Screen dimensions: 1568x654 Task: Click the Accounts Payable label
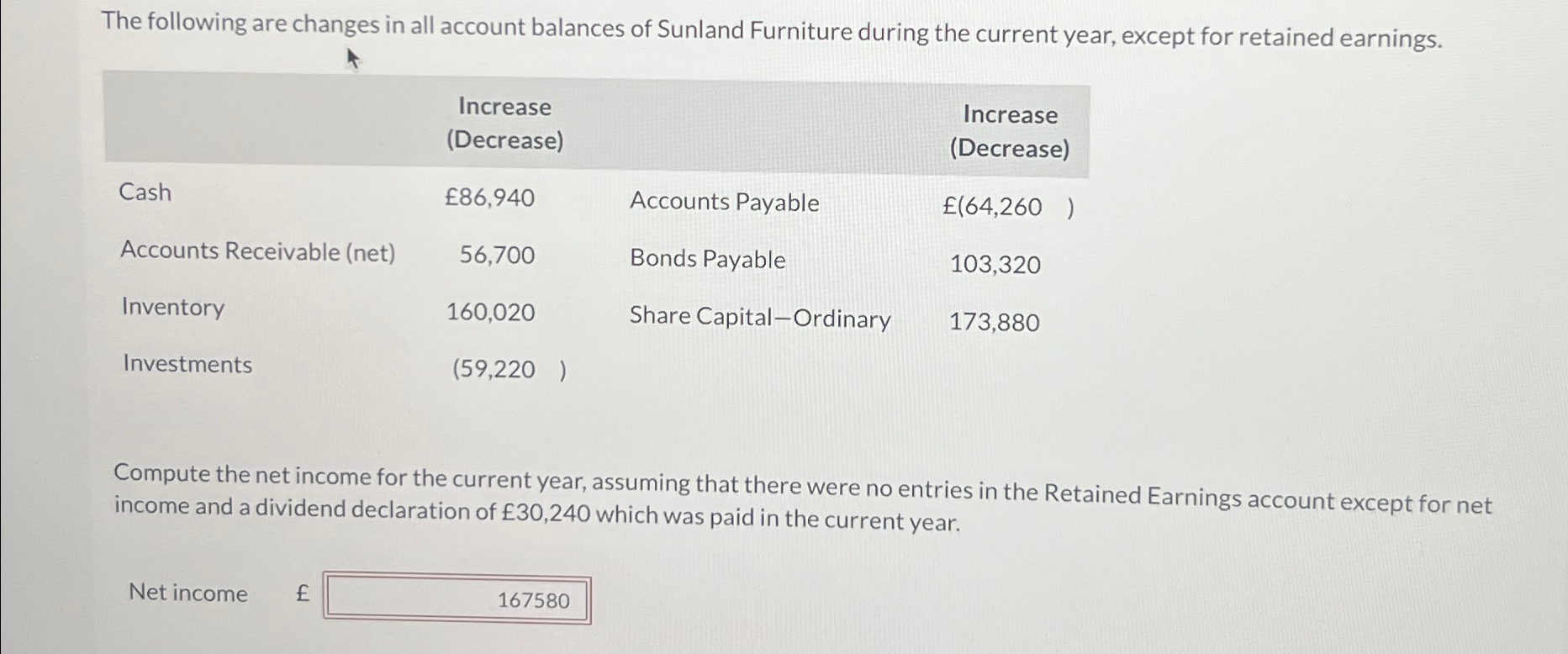click(725, 202)
